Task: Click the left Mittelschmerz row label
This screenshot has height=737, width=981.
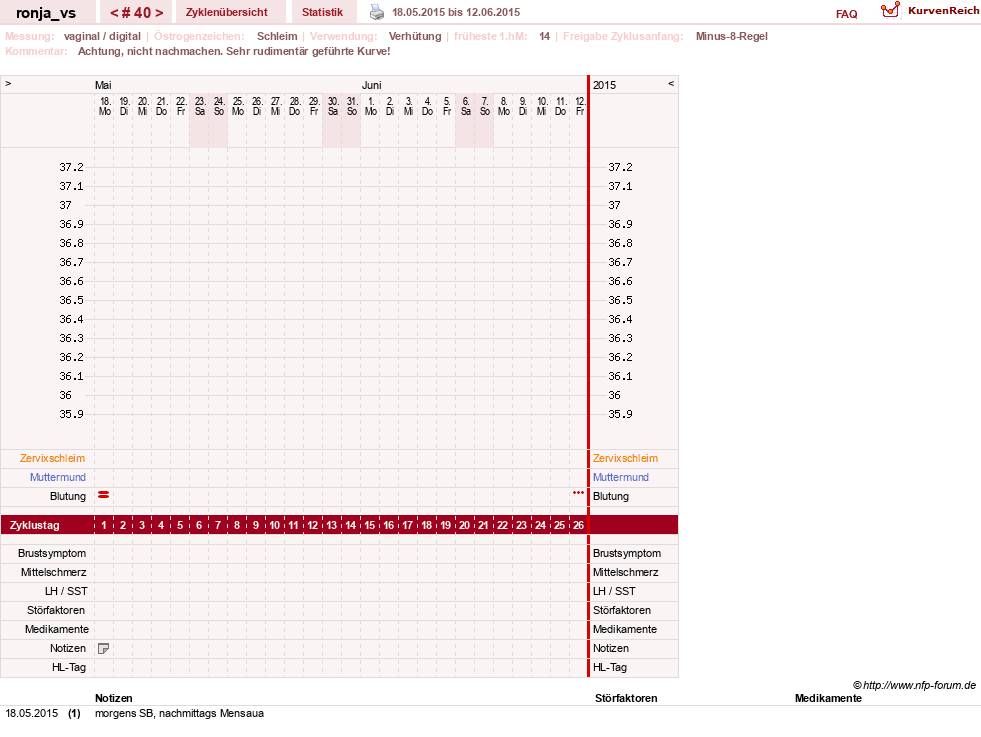Action: 54,572
